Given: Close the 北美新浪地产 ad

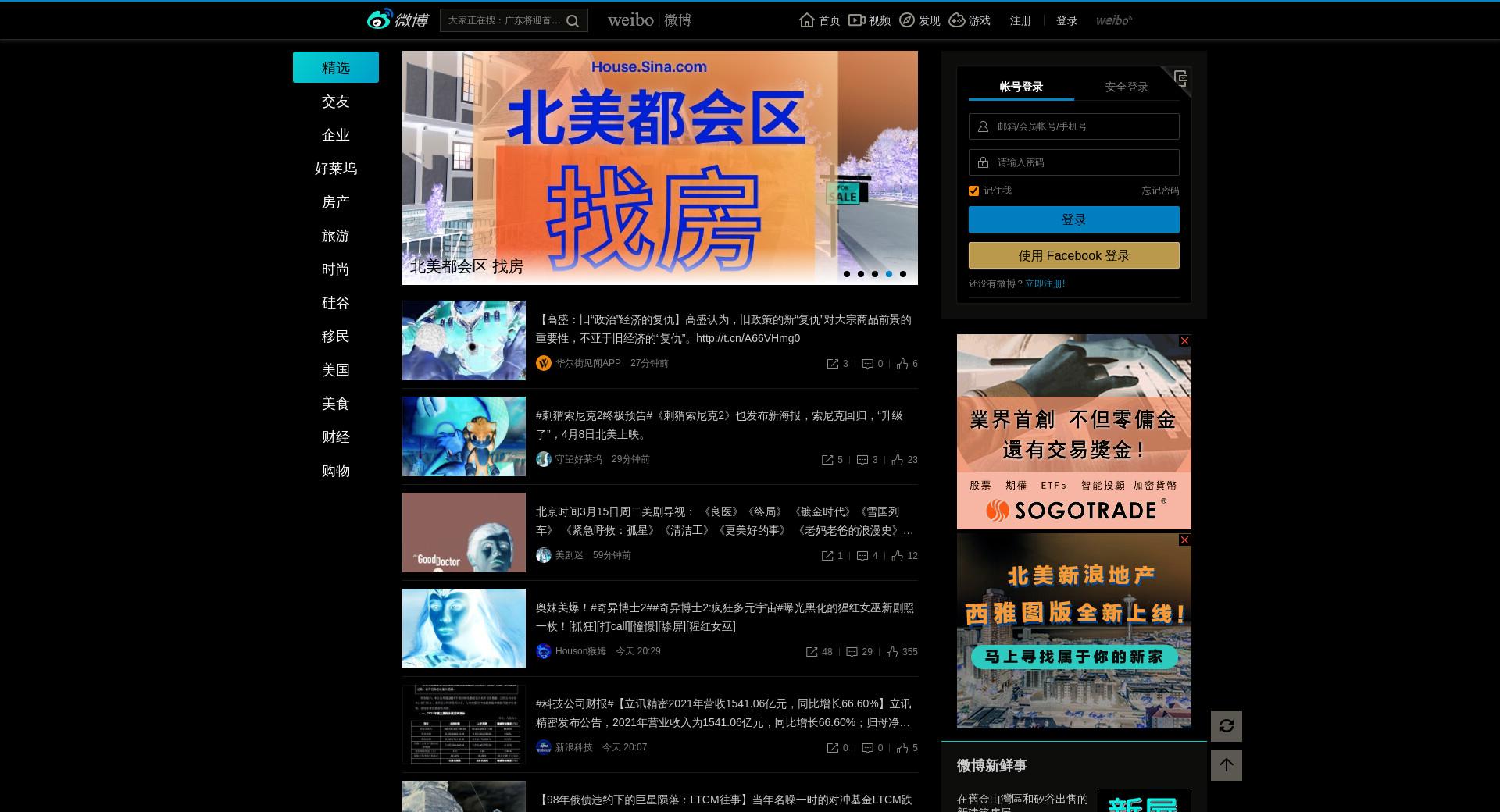Looking at the screenshot, I should (x=1184, y=540).
